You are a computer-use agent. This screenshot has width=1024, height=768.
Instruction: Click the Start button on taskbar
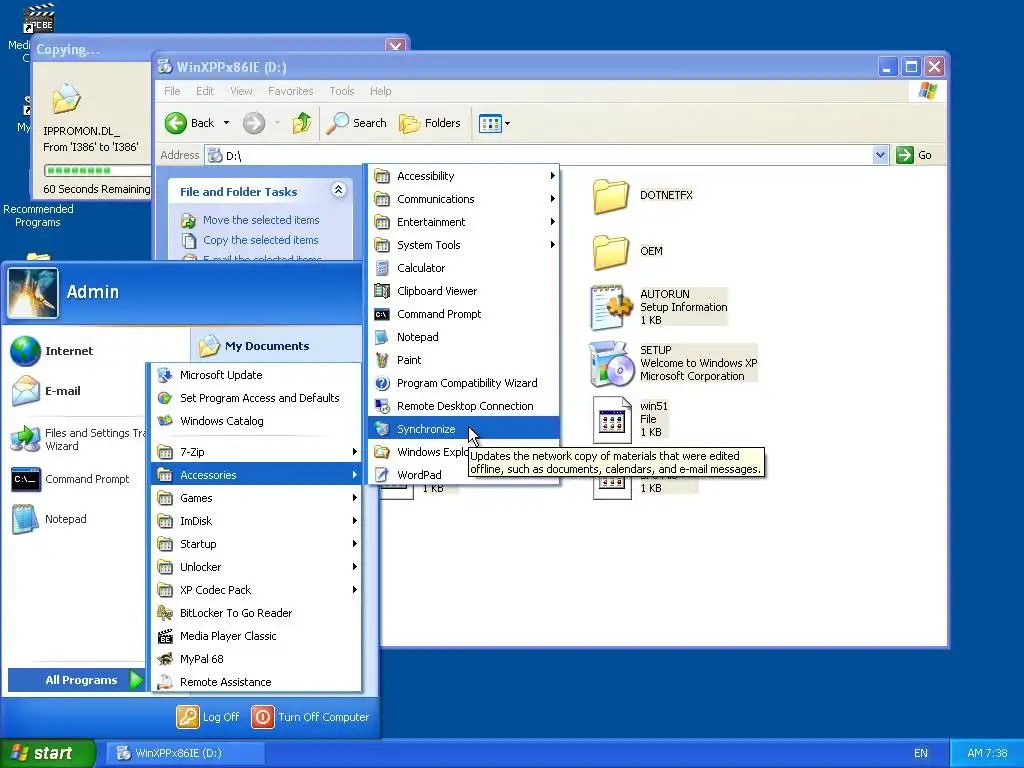pos(47,753)
